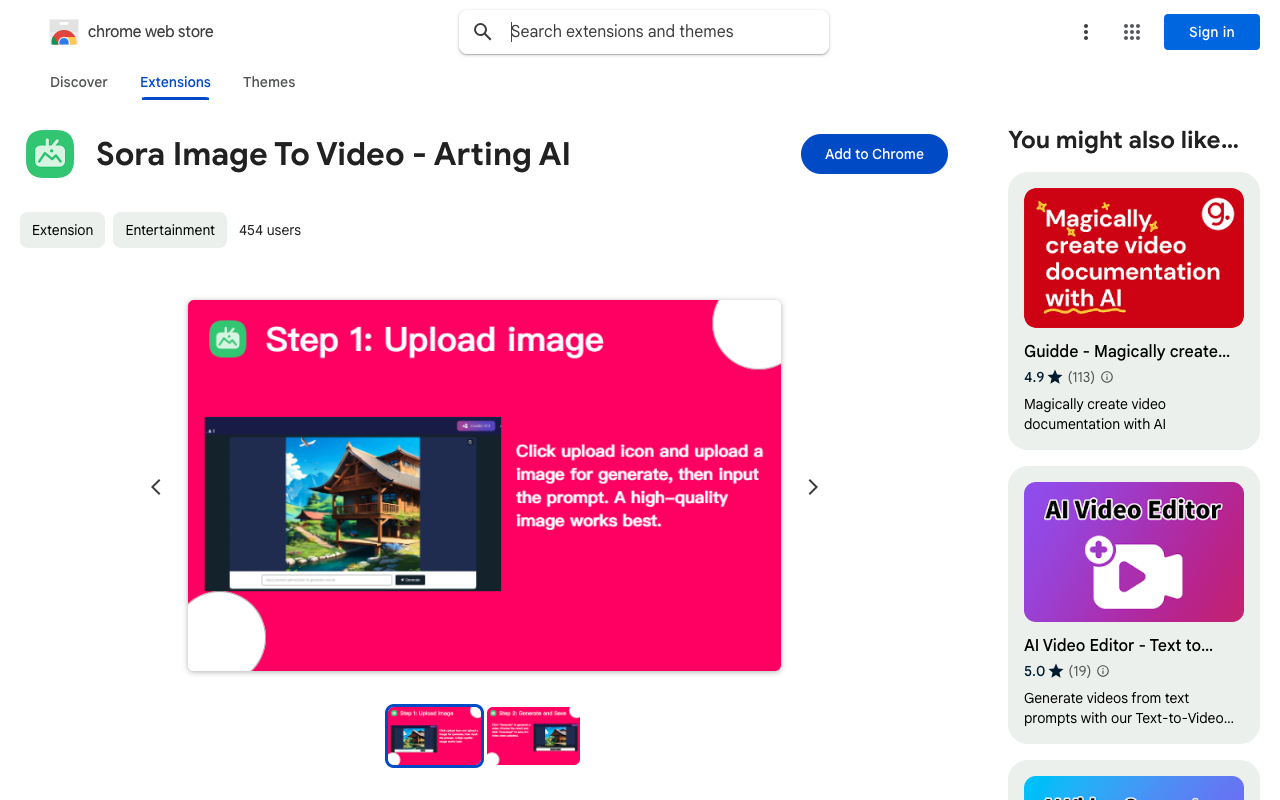The image size is (1280, 800).
Task: Open the three-dot more options menu
Action: pyautogui.click(x=1085, y=32)
